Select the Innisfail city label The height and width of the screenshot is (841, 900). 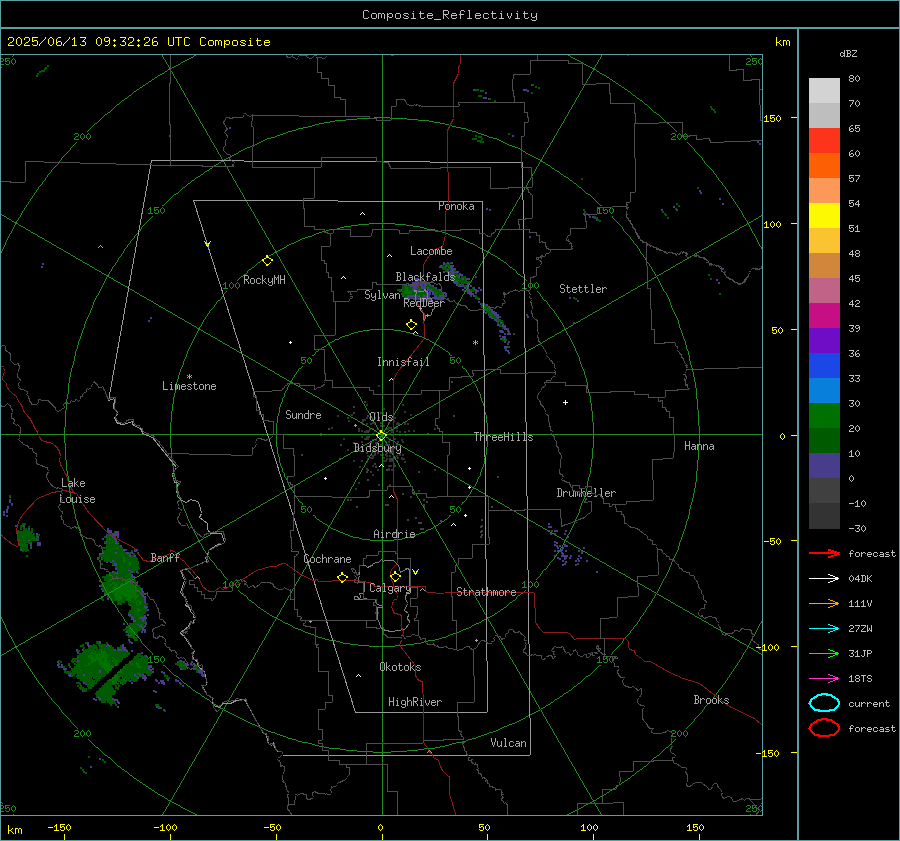(403, 362)
